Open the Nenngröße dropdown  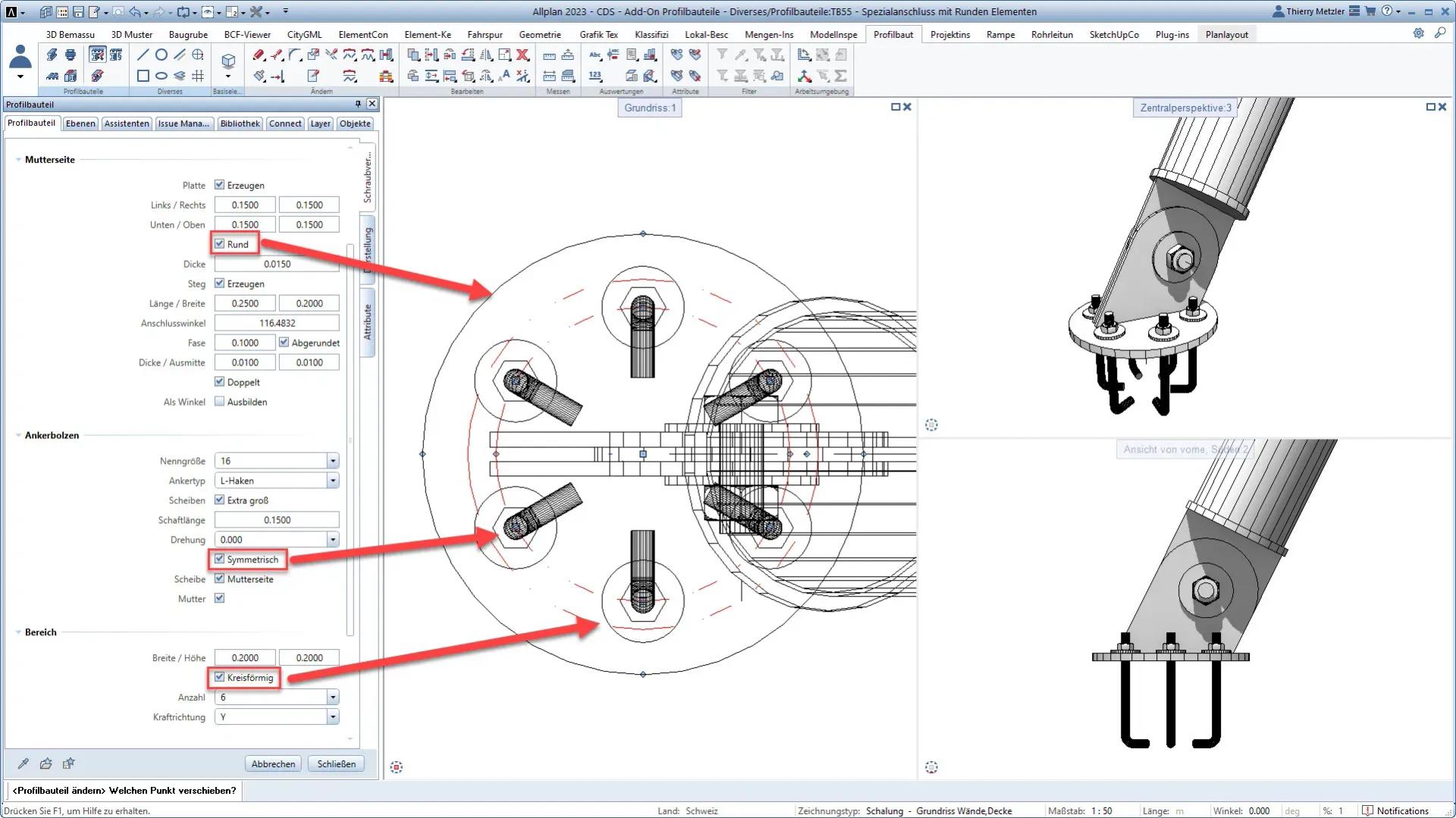[332, 461]
